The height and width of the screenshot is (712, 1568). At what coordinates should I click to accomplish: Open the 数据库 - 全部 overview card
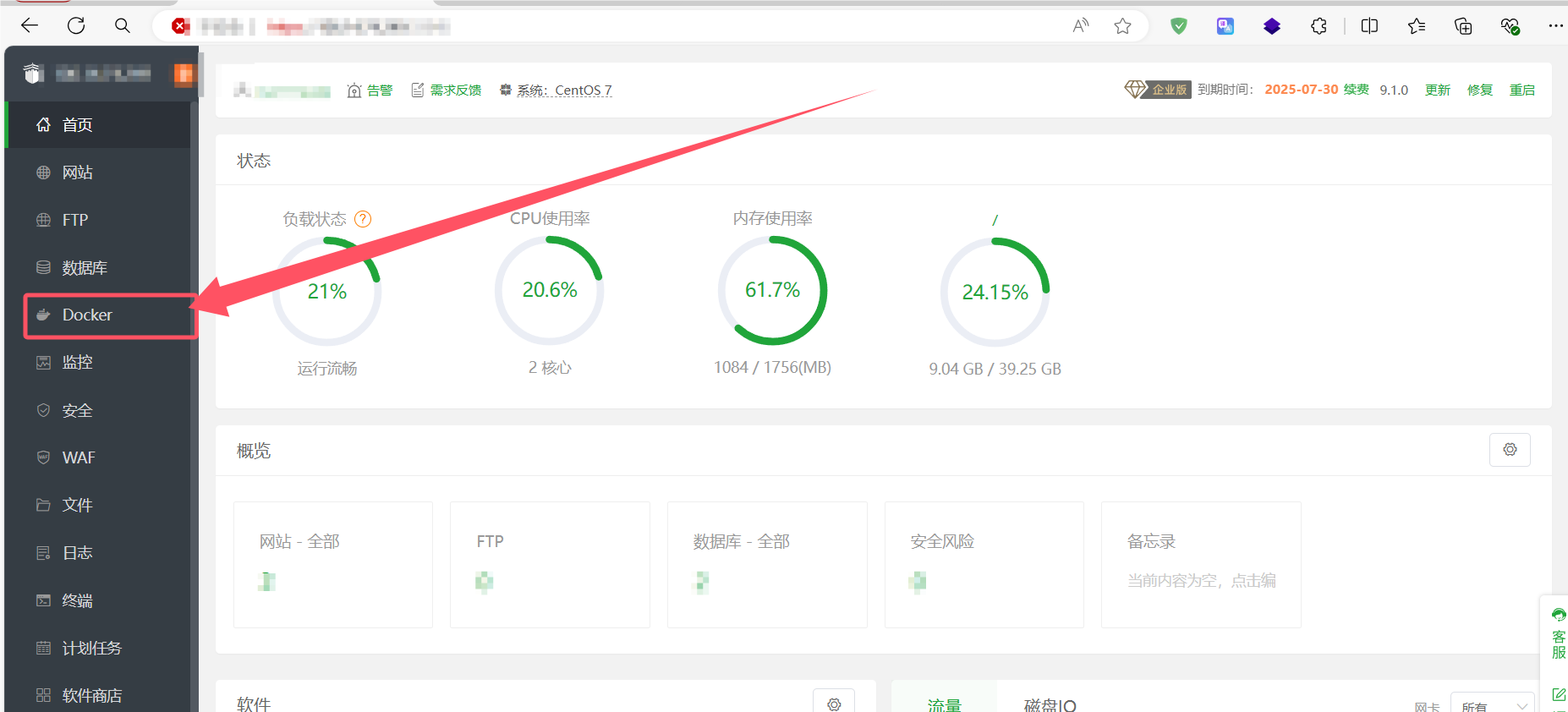[x=767, y=565]
